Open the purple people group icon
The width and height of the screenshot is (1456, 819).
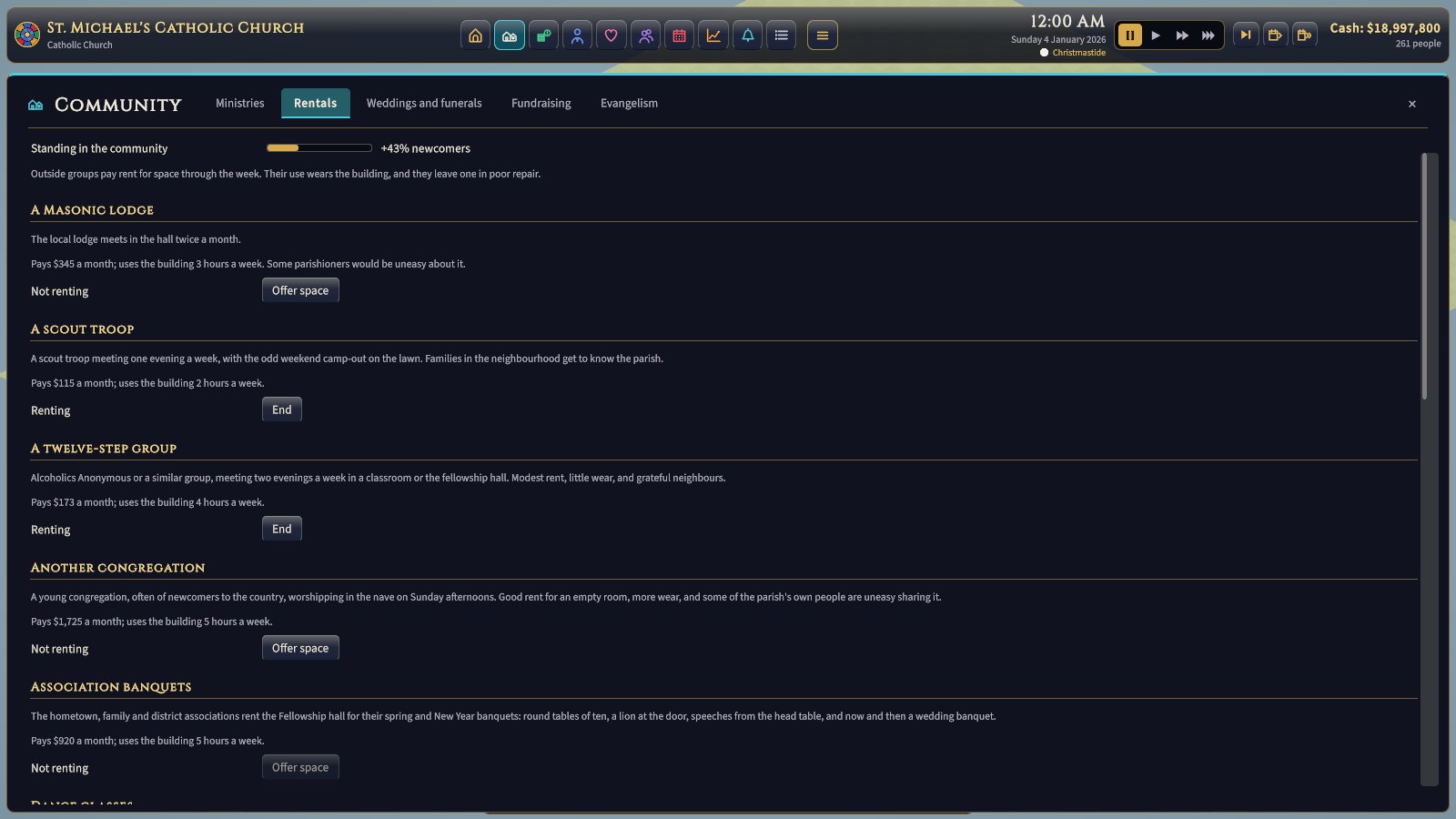[x=645, y=35]
